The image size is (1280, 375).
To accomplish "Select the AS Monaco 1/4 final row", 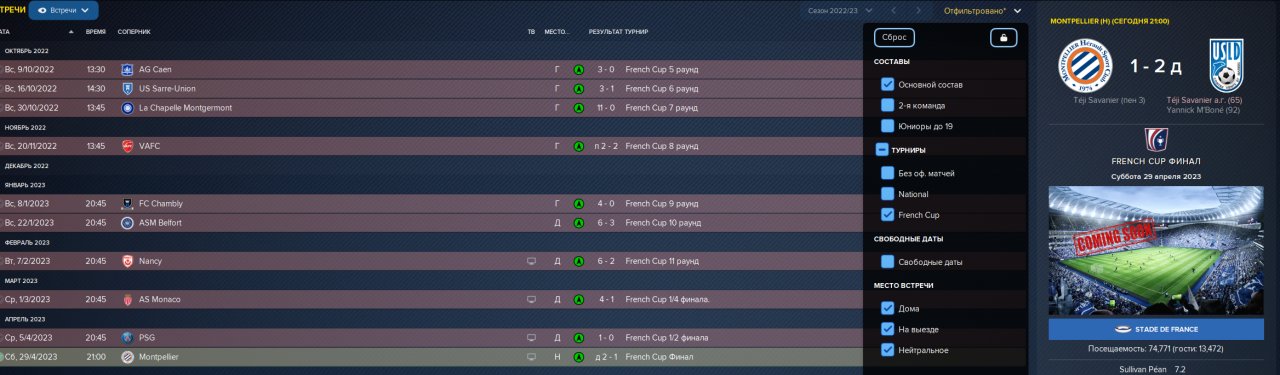I will click(430, 299).
